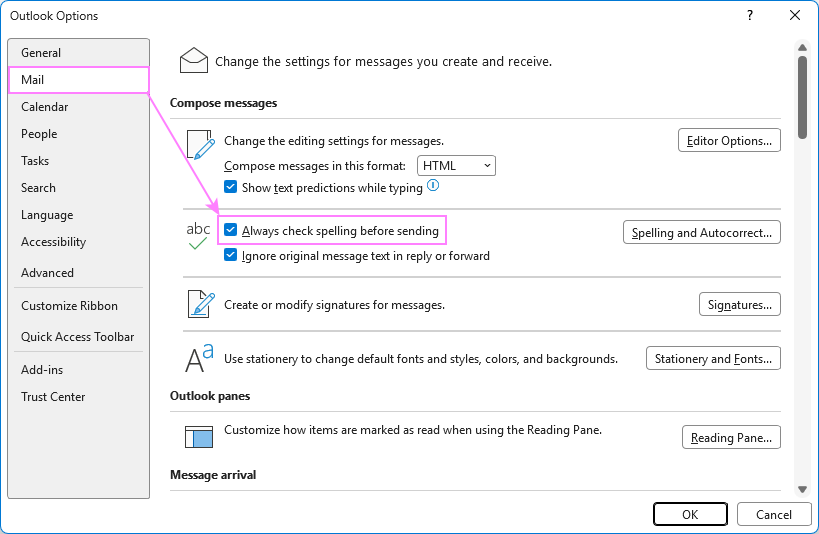Select the General category
819x534 pixels.
click(x=78, y=53)
